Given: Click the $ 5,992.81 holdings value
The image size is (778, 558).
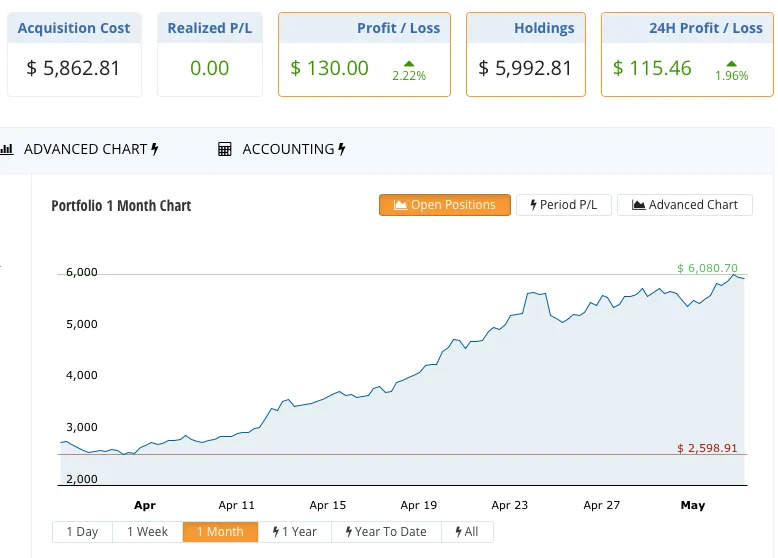Looking at the screenshot, I should pos(525,68).
